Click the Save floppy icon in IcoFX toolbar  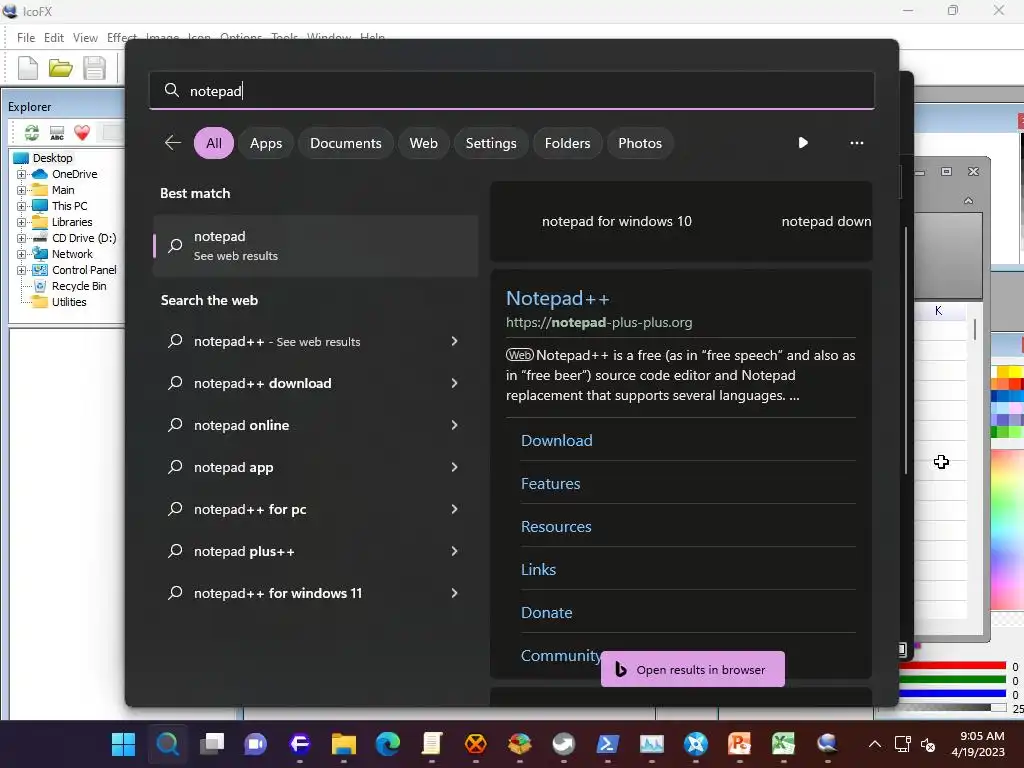point(94,68)
